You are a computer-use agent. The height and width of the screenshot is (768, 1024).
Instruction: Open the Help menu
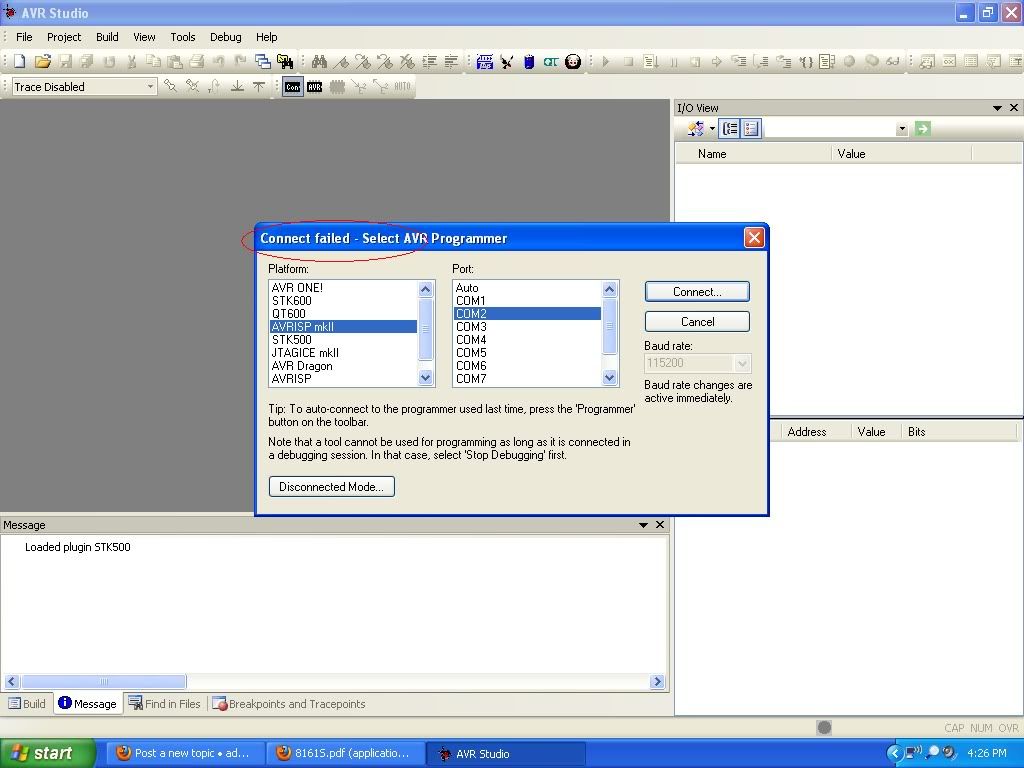click(266, 37)
